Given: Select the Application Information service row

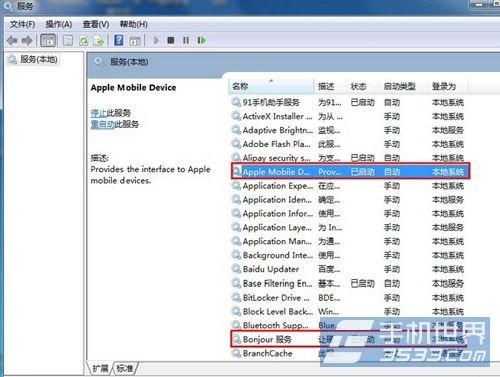Looking at the screenshot, I should [348, 213].
